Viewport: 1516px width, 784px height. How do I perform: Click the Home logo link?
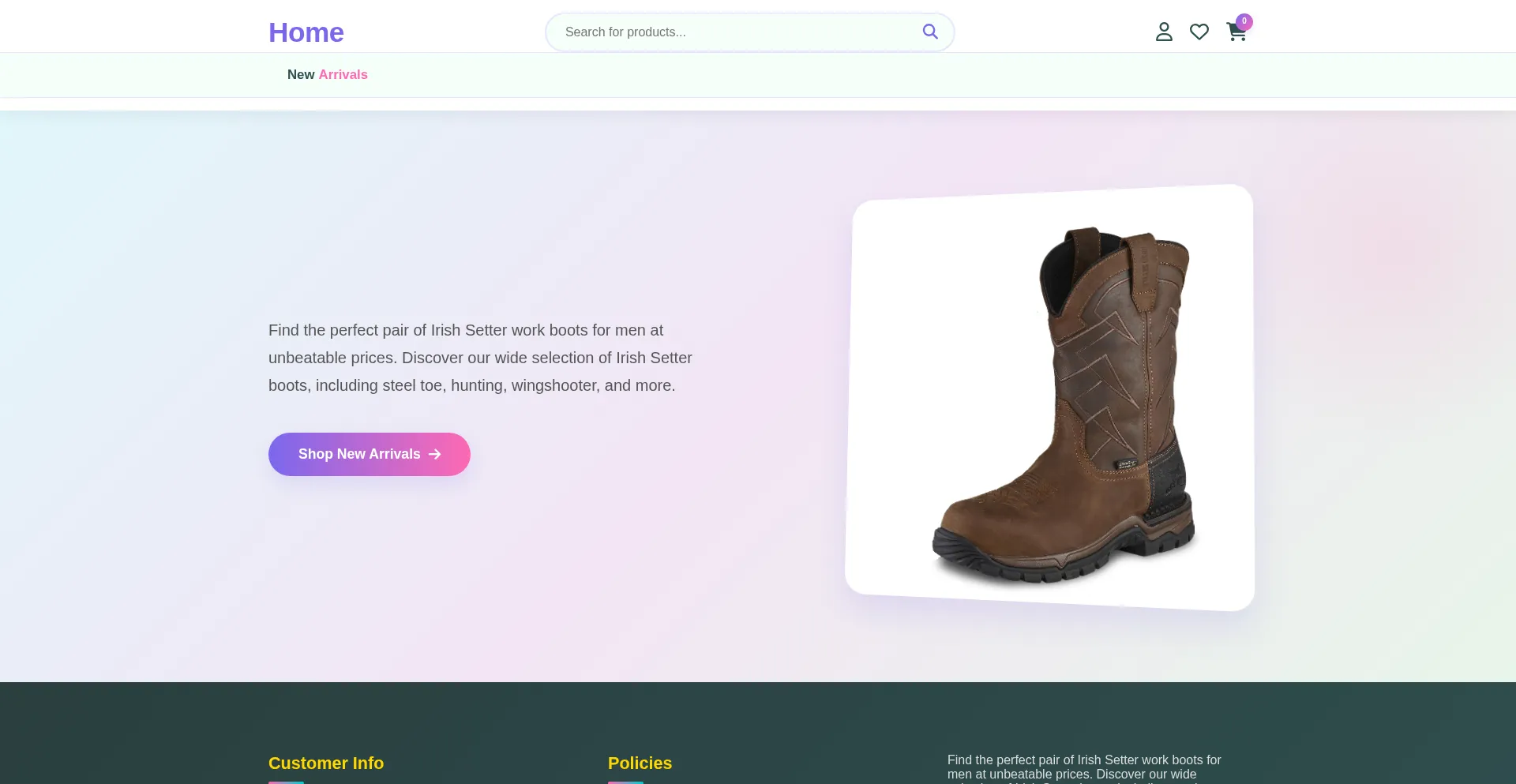tap(306, 32)
